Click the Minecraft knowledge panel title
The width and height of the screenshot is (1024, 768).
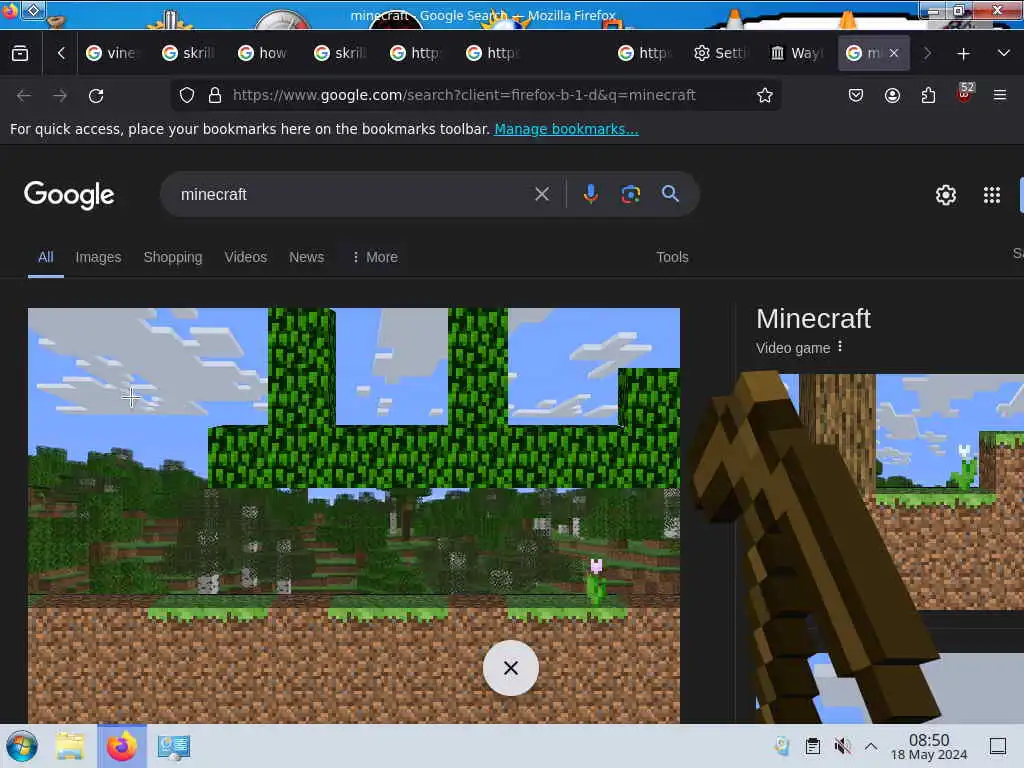click(813, 319)
